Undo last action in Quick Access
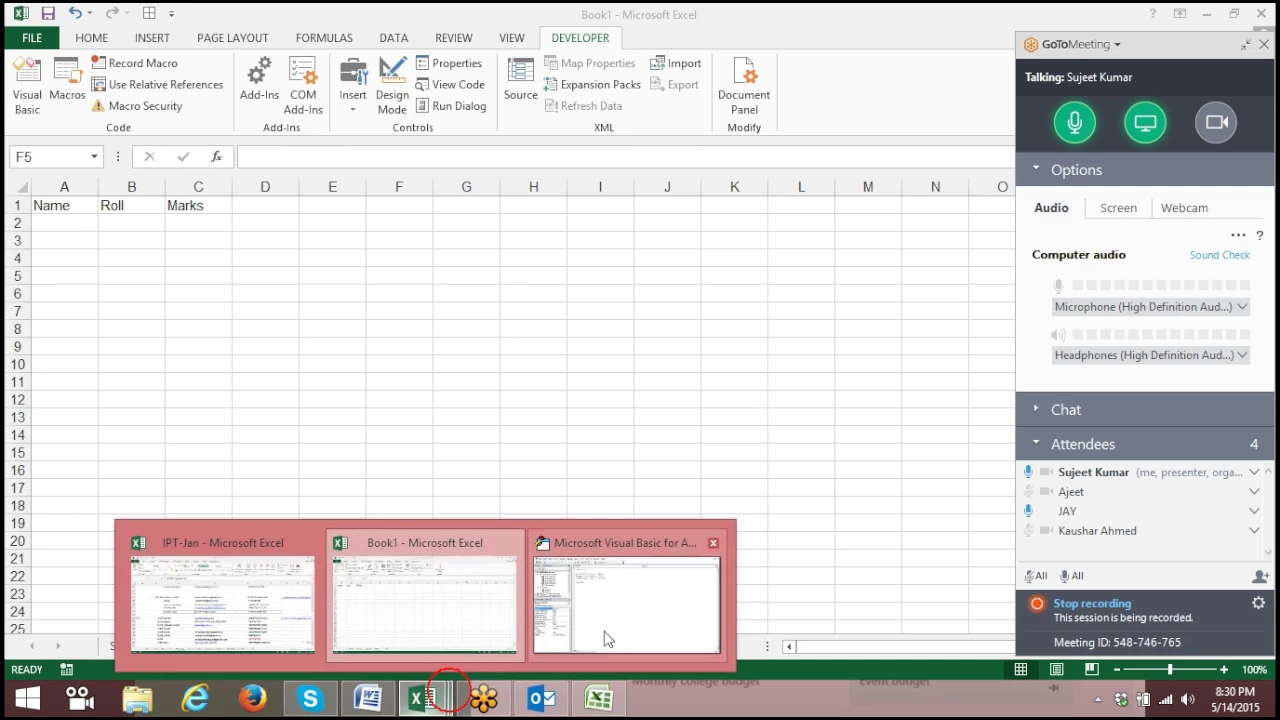This screenshot has height=720, width=1280. [x=75, y=14]
